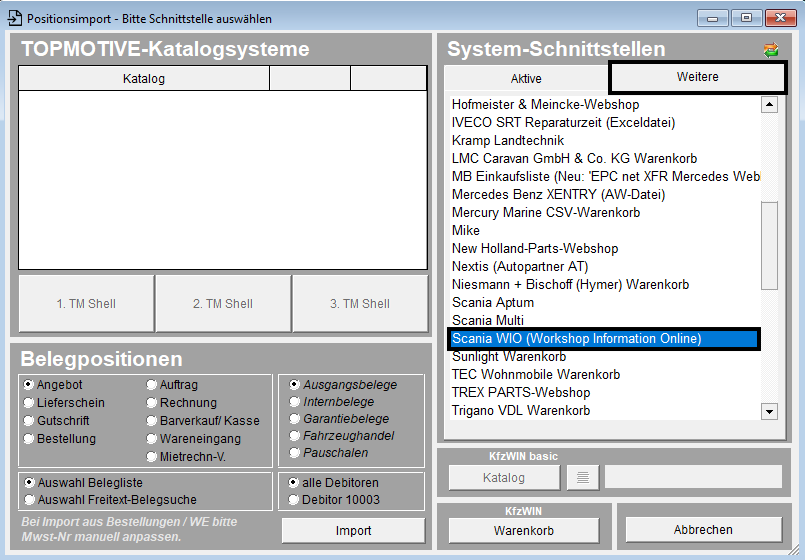
Task: Select Trigano VDL Warenkorb entry
Action: (x=605, y=411)
